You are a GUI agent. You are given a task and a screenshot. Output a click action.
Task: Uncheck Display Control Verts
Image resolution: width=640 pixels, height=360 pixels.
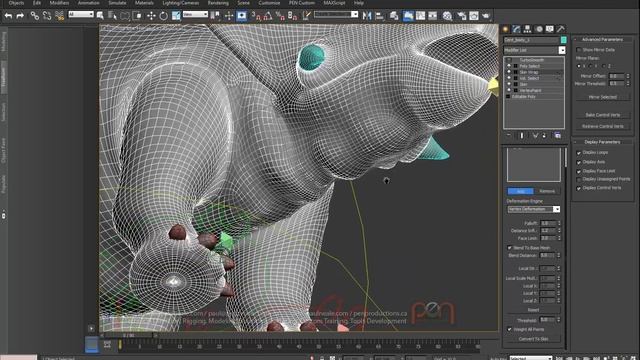tap(579, 188)
